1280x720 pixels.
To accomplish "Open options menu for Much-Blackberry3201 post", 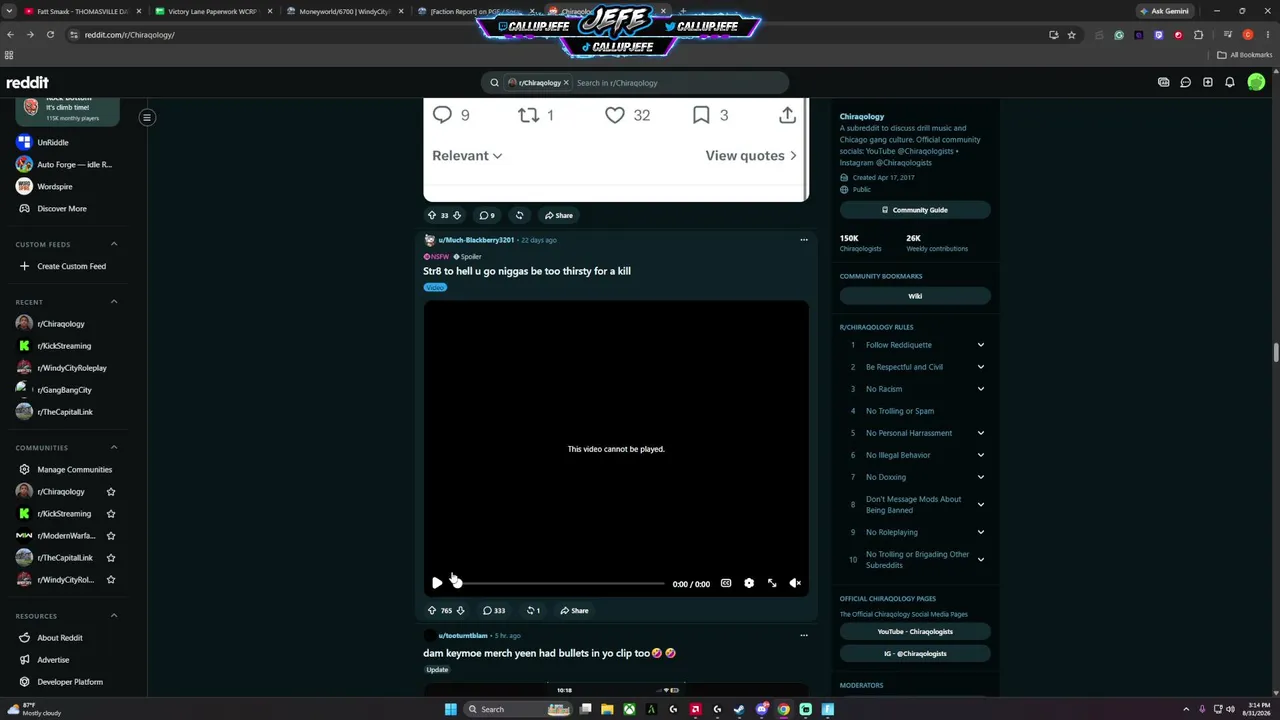I will (x=803, y=240).
